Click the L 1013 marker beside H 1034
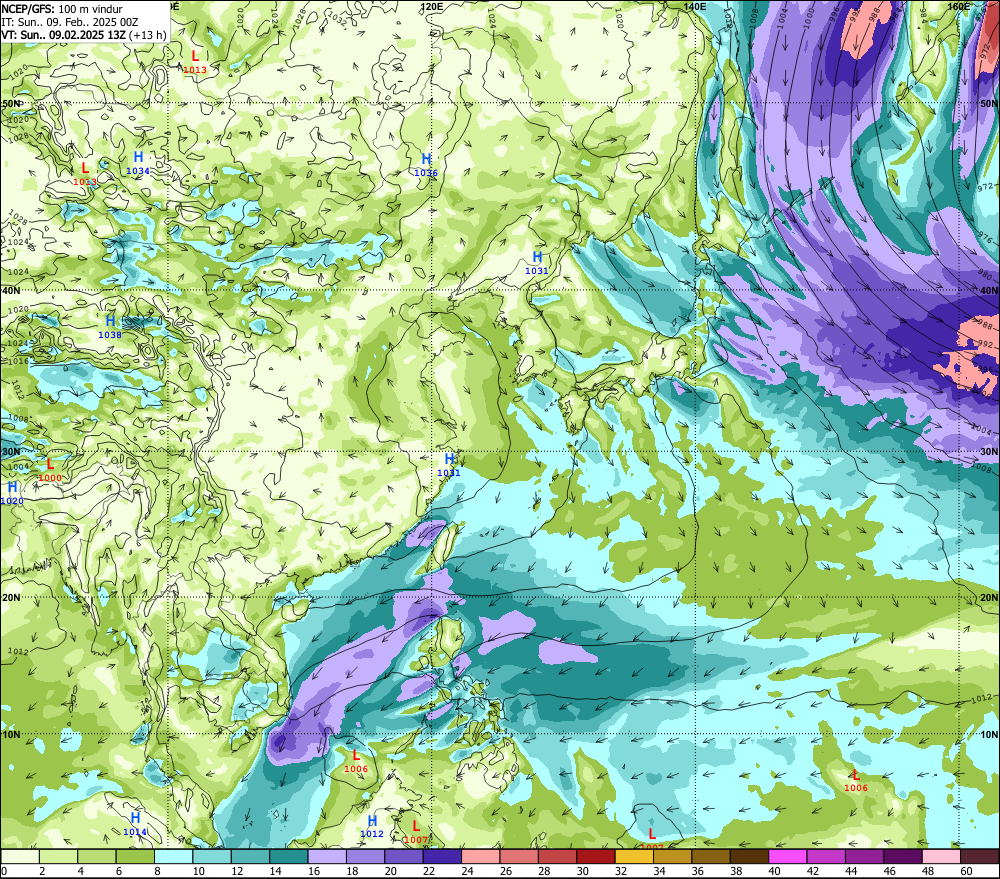 [85, 174]
